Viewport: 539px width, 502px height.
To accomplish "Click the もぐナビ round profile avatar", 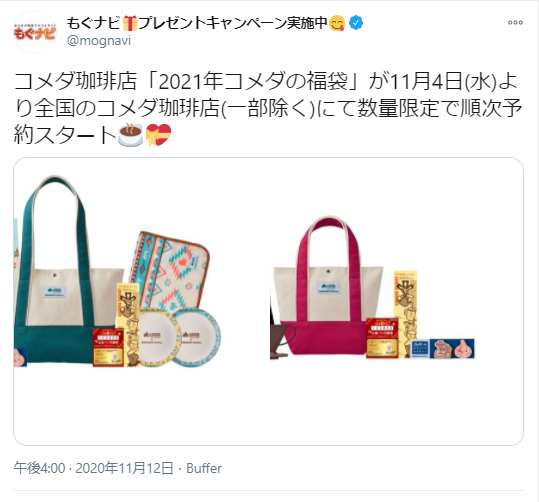I will tap(34, 32).
